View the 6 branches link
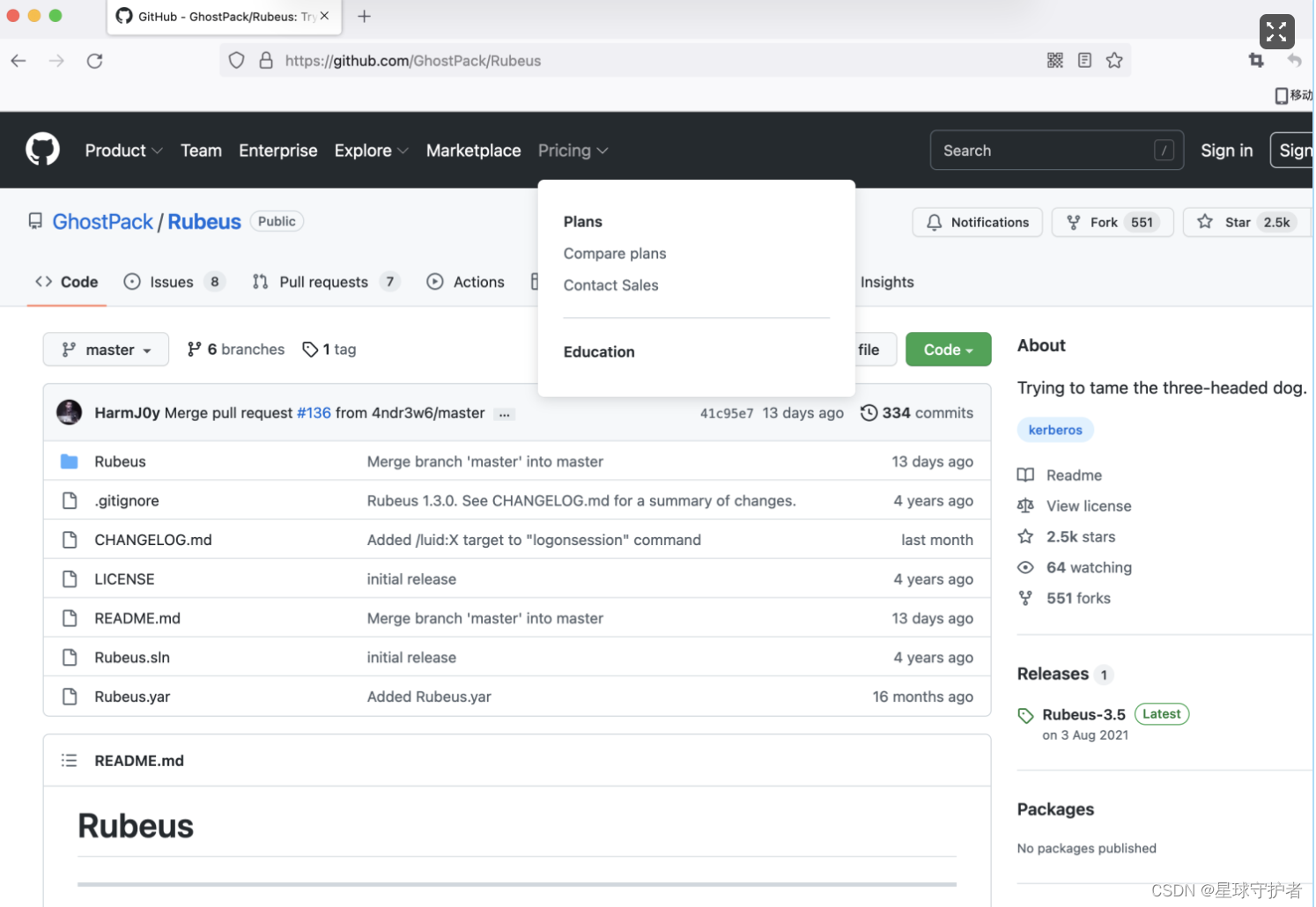The height and width of the screenshot is (907, 1316). 235,350
